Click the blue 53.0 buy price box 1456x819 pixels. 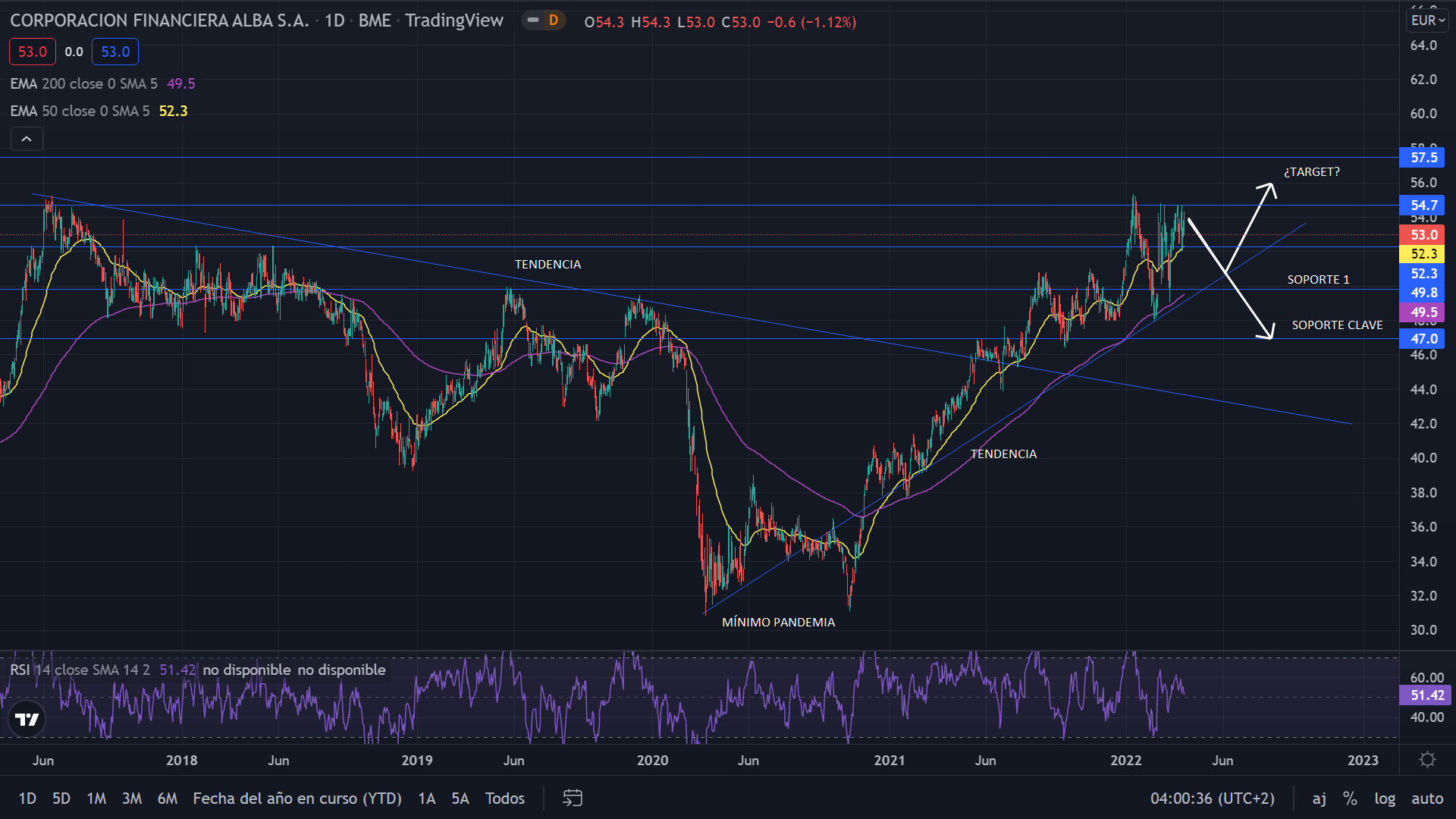[115, 52]
